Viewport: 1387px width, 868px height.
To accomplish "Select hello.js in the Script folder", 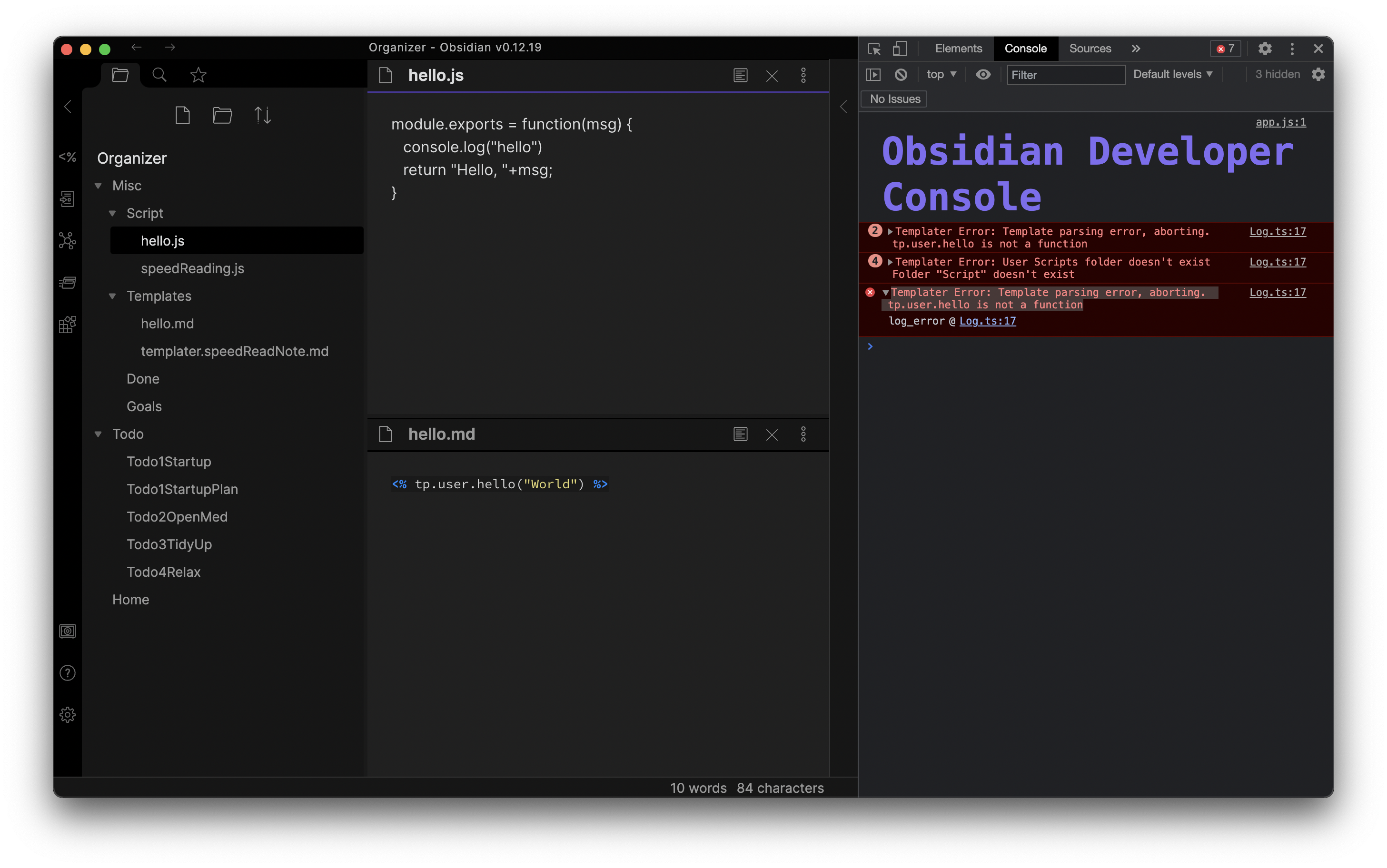I will 237,240.
